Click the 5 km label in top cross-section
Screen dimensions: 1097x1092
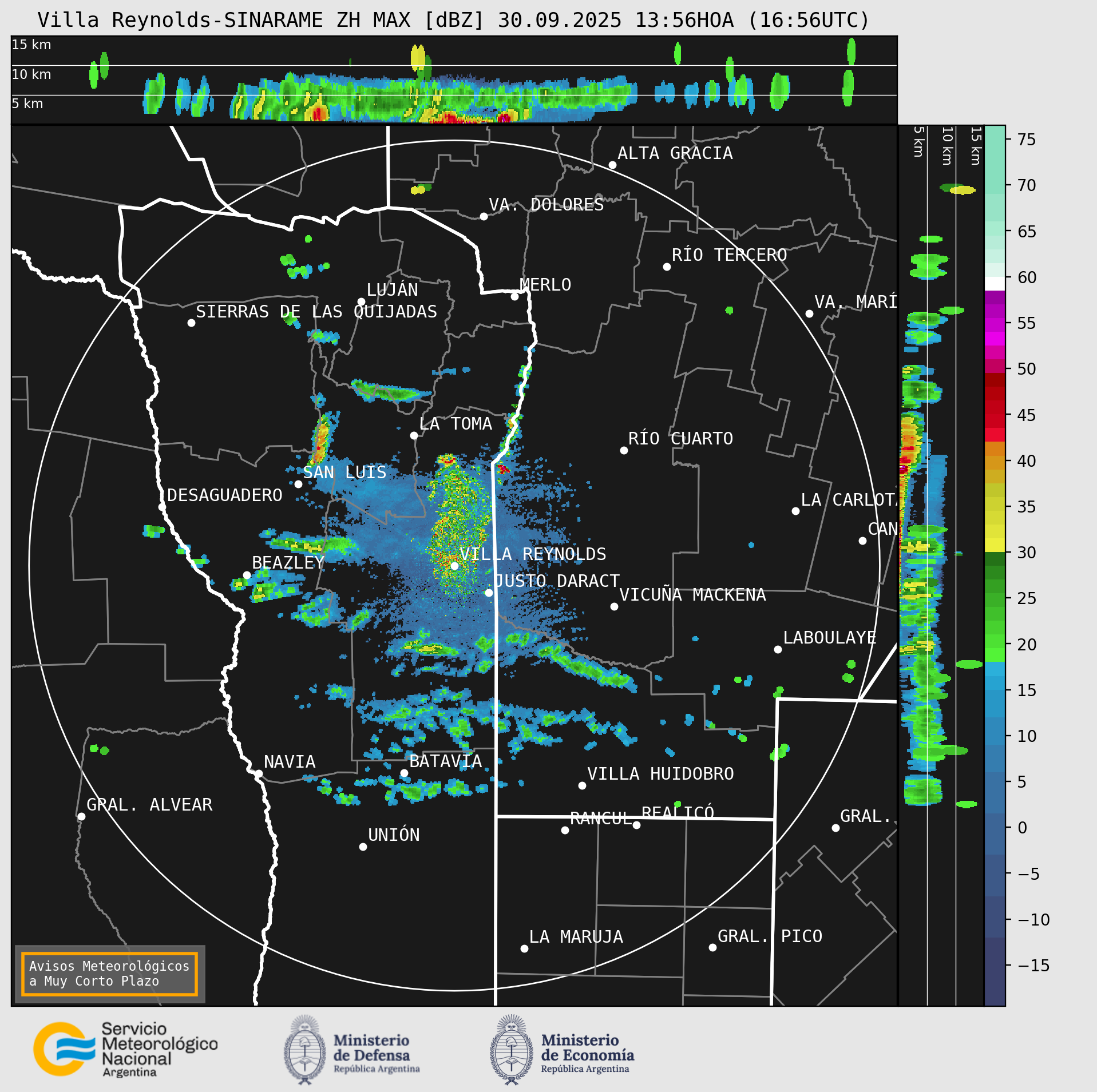tap(27, 104)
